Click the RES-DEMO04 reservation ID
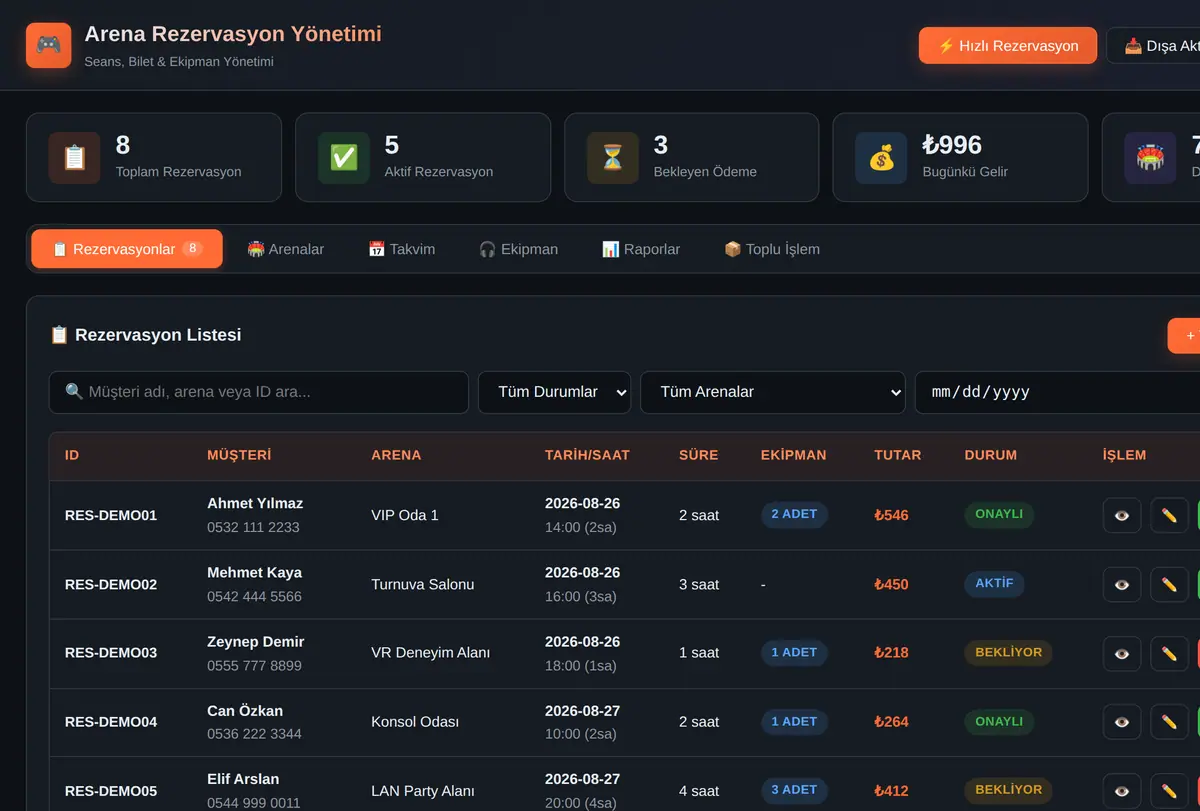 click(x=111, y=722)
